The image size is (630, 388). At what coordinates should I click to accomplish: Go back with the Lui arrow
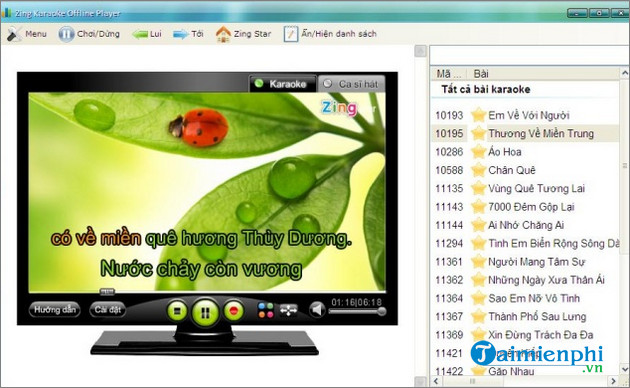pos(147,34)
